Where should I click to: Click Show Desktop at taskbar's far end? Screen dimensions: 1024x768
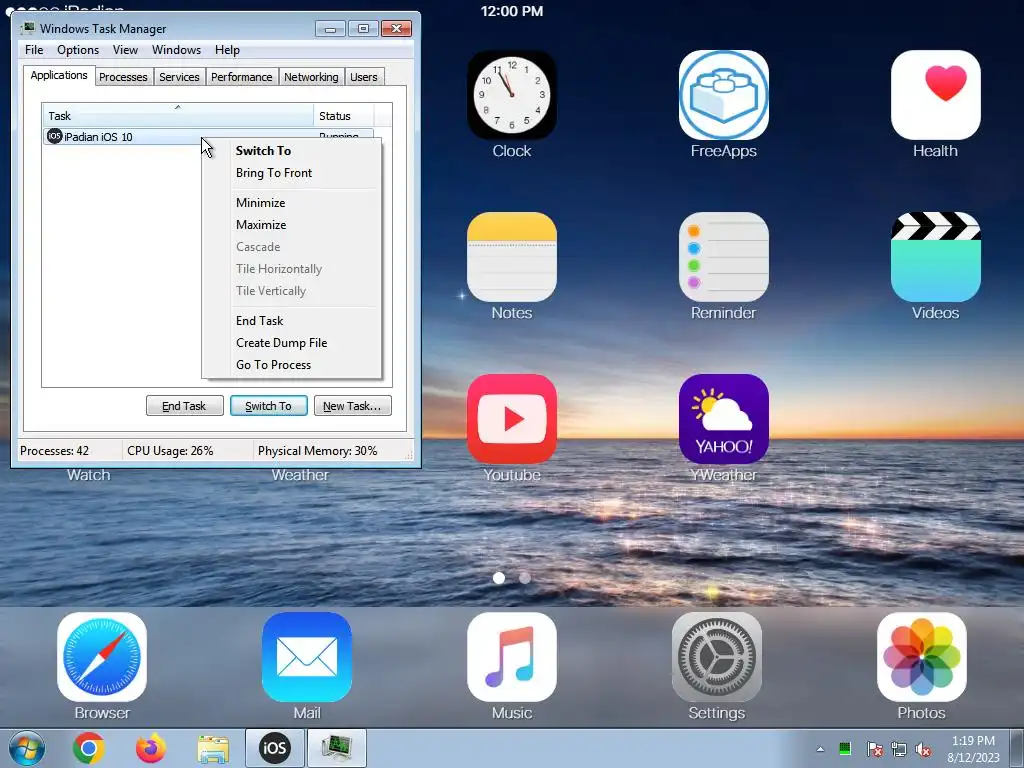[x=1017, y=748]
